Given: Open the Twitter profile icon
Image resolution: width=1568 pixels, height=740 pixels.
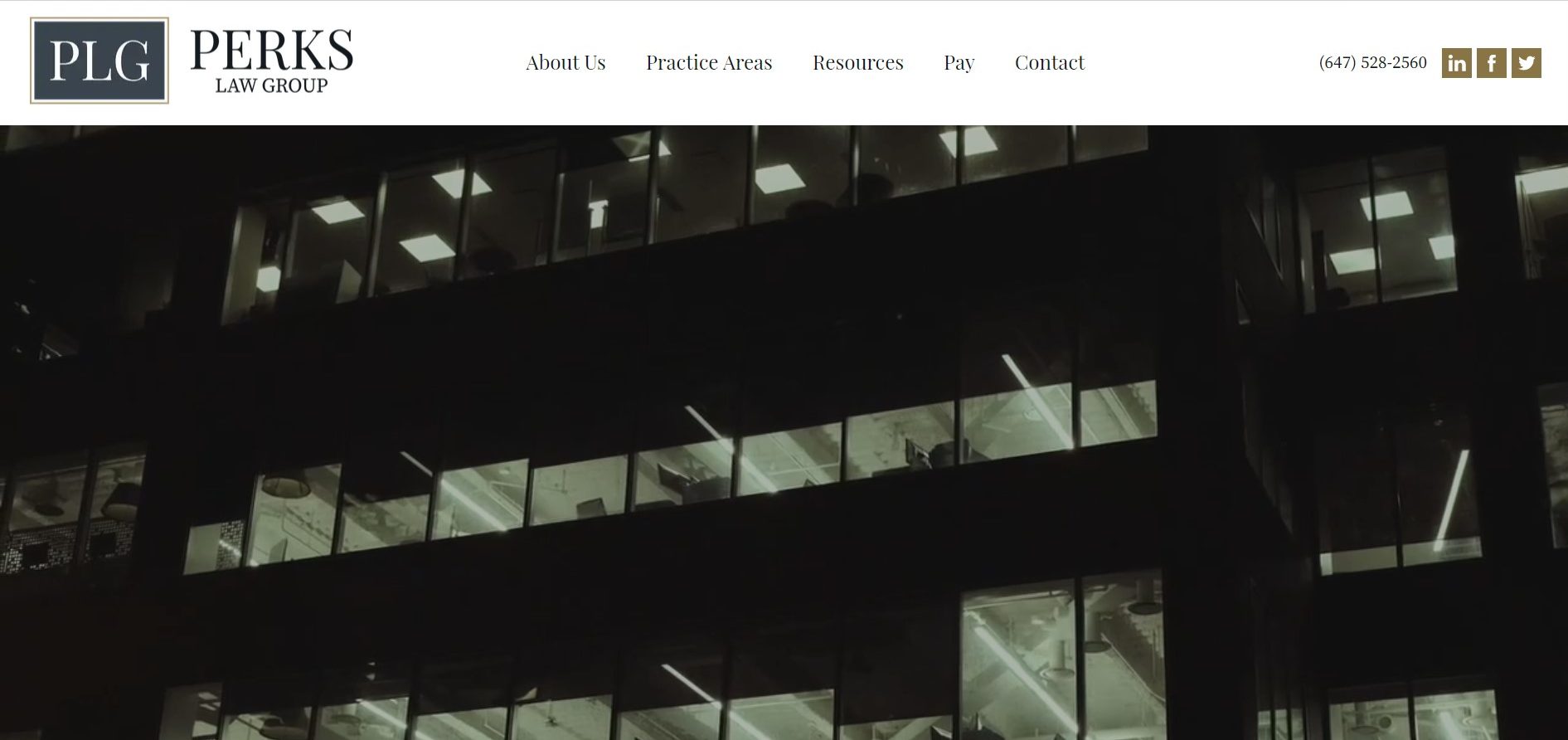Looking at the screenshot, I should pyautogui.click(x=1526, y=63).
